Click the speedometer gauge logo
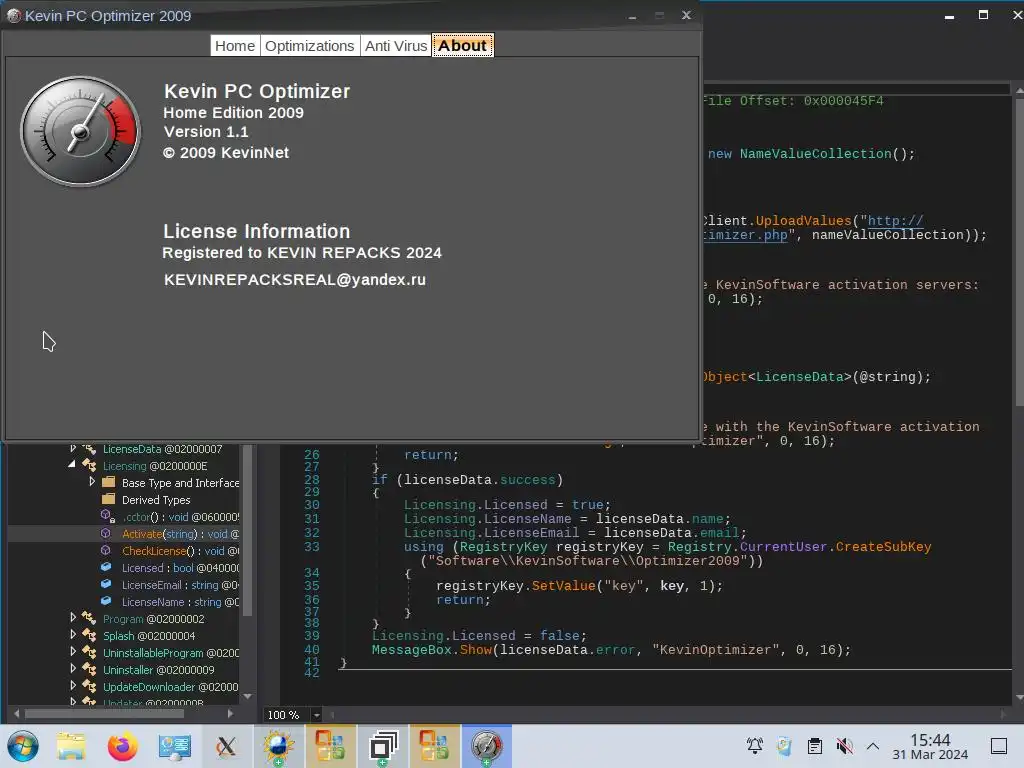Viewport: 1024px width, 768px height. [x=80, y=131]
